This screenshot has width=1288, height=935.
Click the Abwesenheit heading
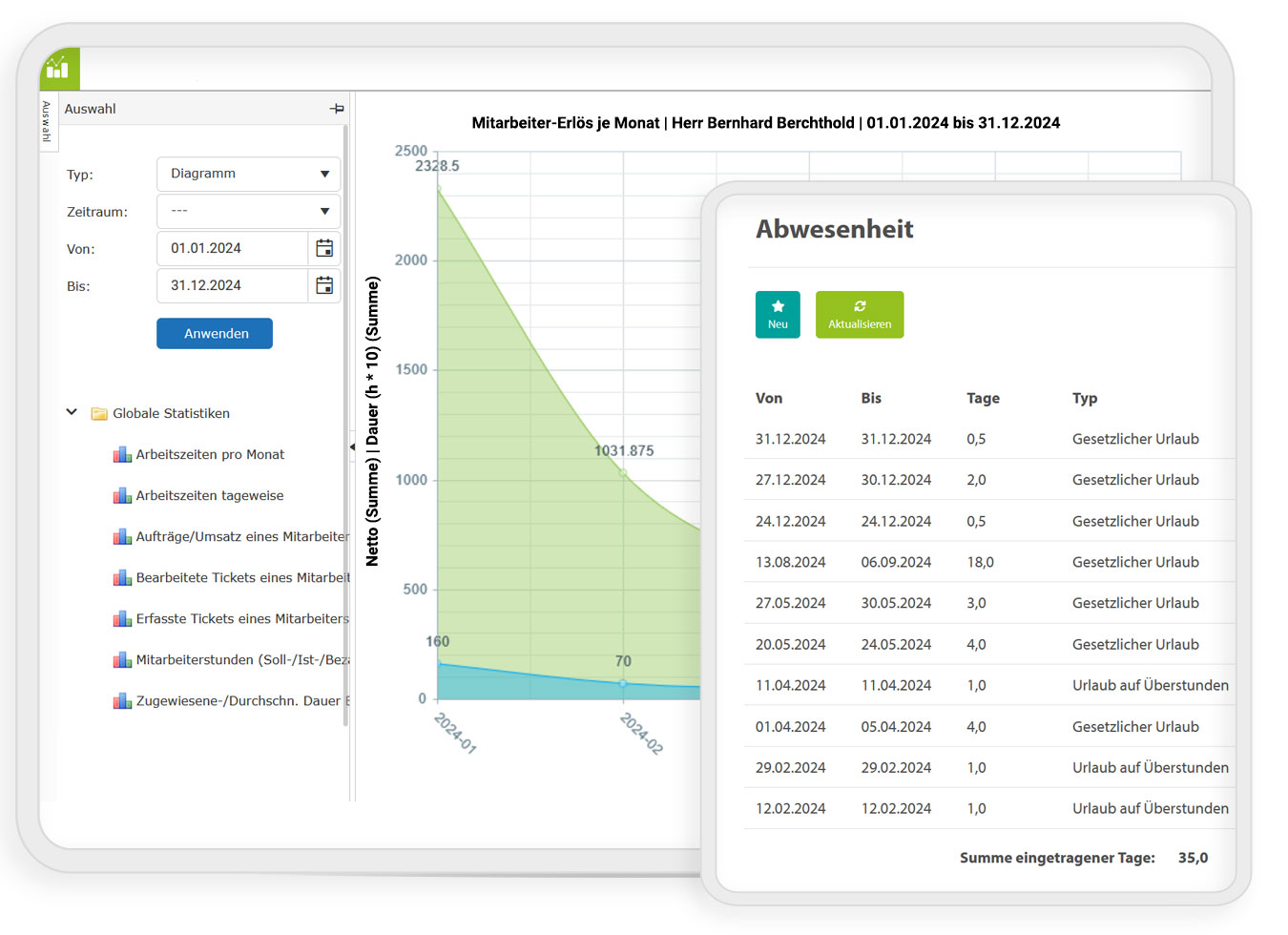tap(835, 229)
